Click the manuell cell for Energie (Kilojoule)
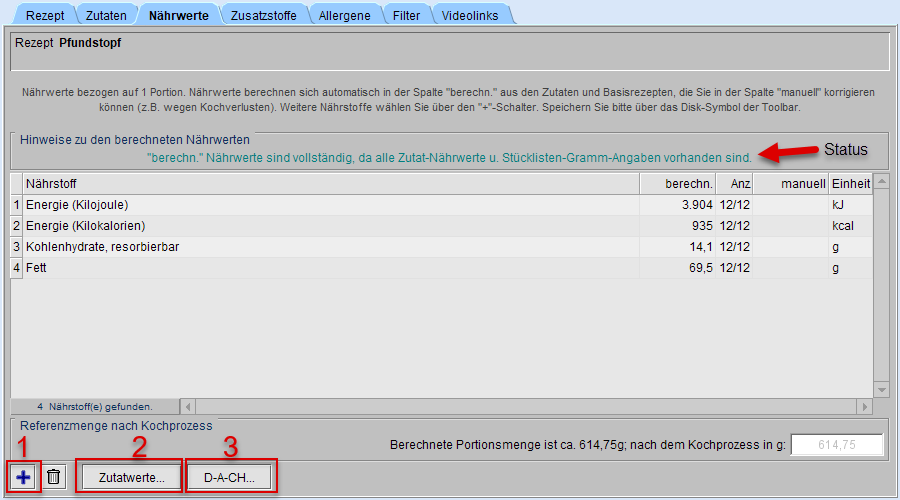Viewport: 900px width, 500px height. pyautogui.click(x=790, y=205)
